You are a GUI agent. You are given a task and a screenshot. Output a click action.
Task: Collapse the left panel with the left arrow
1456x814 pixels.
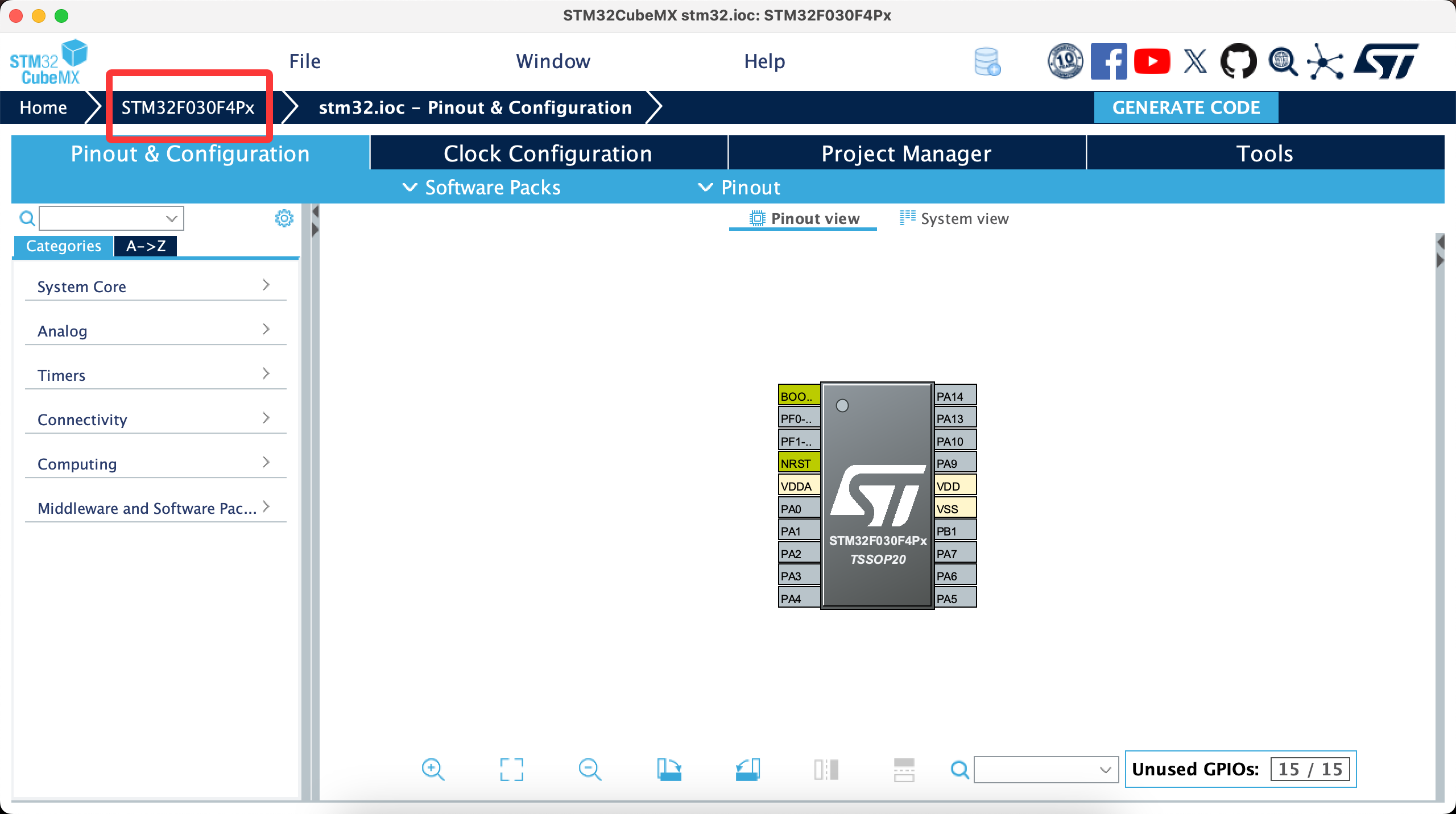(x=315, y=213)
